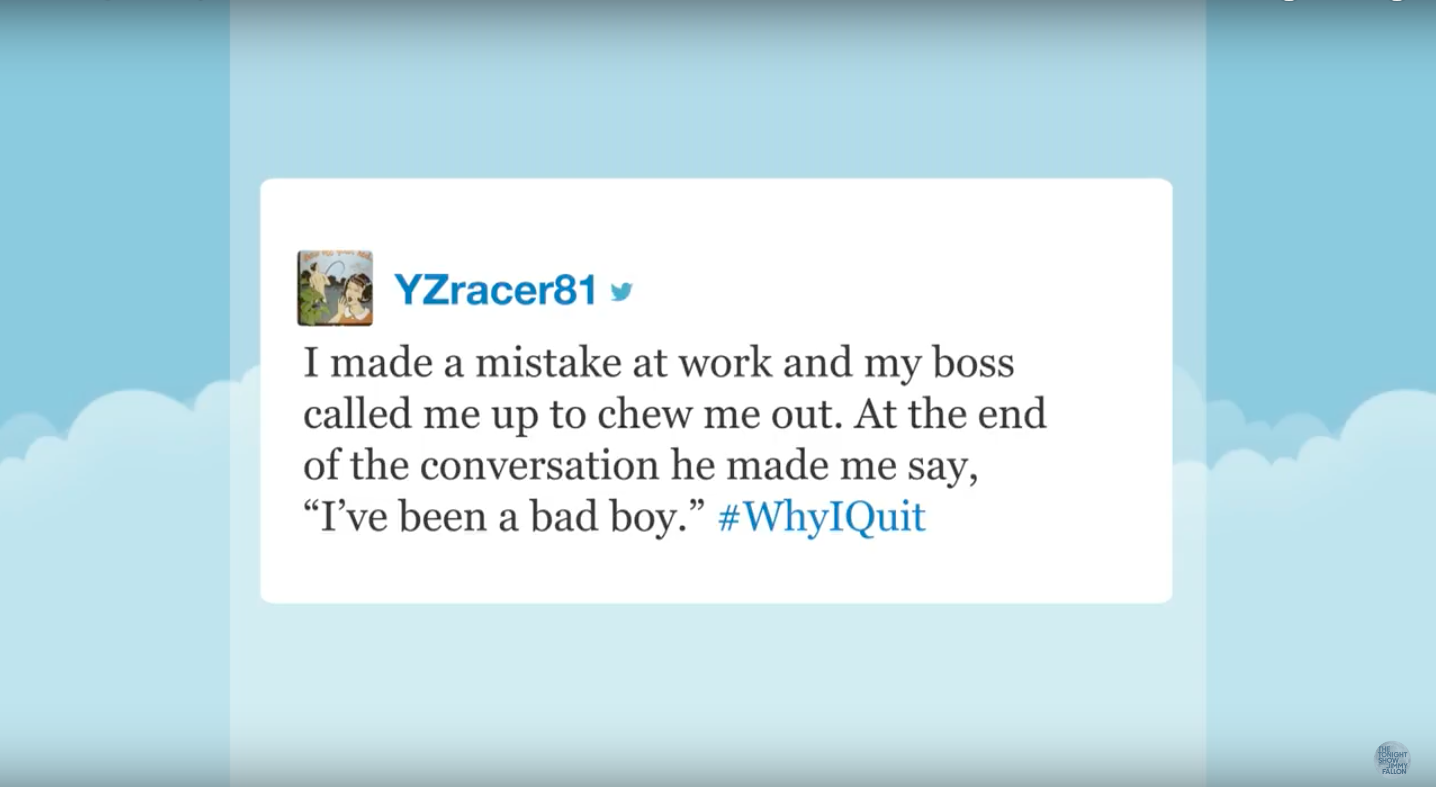This screenshot has width=1436, height=787.
Task: Click the tweet's first line about mistake at work
Action: click(659, 363)
